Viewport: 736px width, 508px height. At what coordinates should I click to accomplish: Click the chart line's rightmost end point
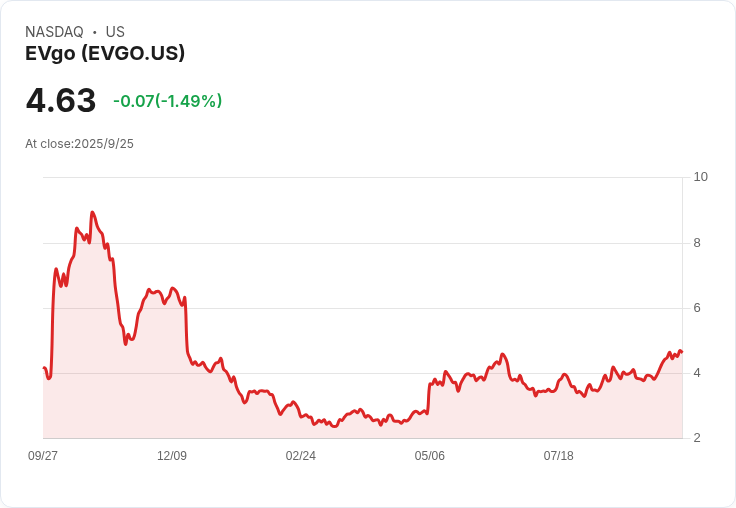pyautogui.click(x=682, y=352)
